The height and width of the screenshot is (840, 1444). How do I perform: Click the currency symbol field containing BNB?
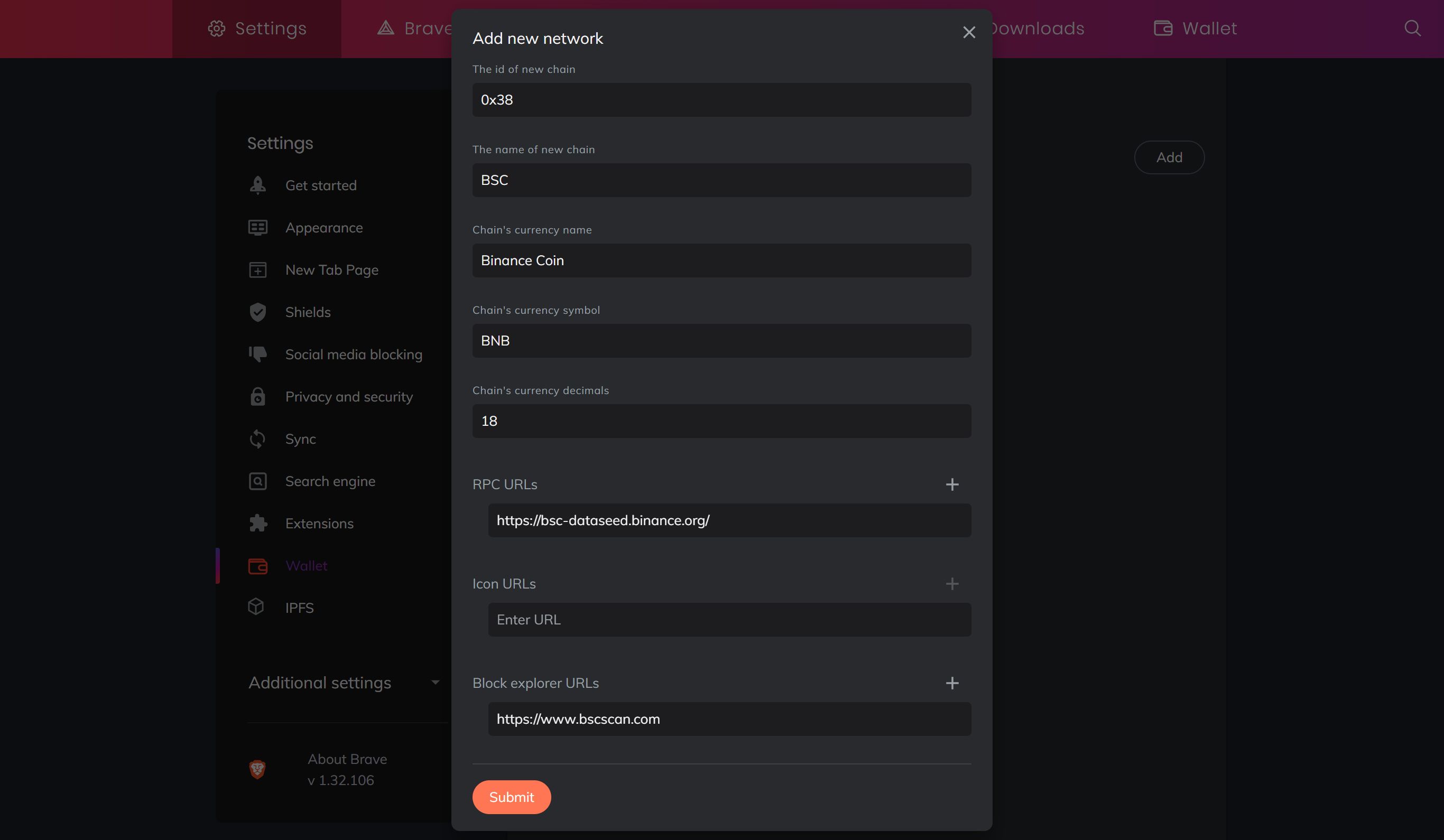coord(721,341)
